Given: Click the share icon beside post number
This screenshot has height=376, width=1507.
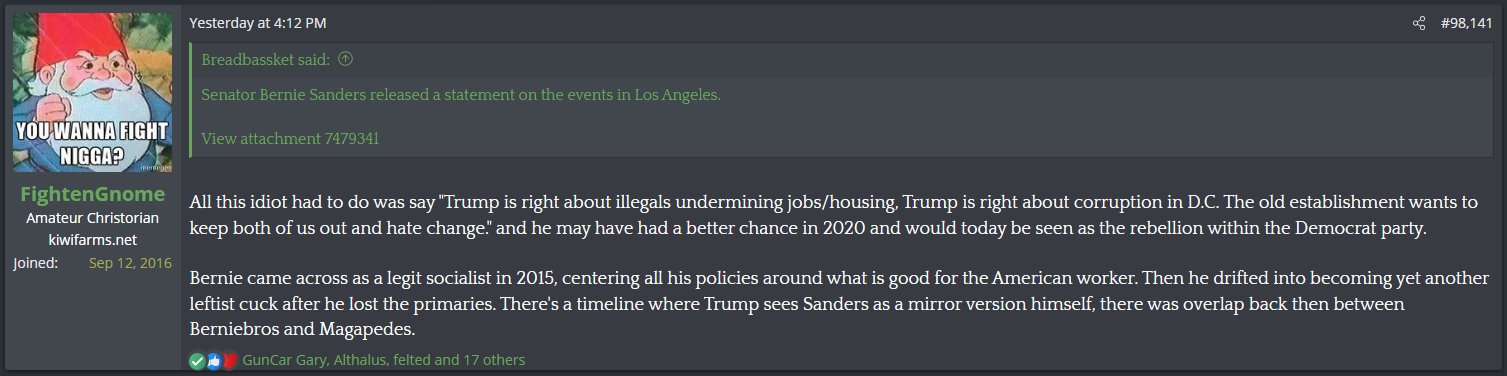Looking at the screenshot, I should pyautogui.click(x=1418, y=23).
